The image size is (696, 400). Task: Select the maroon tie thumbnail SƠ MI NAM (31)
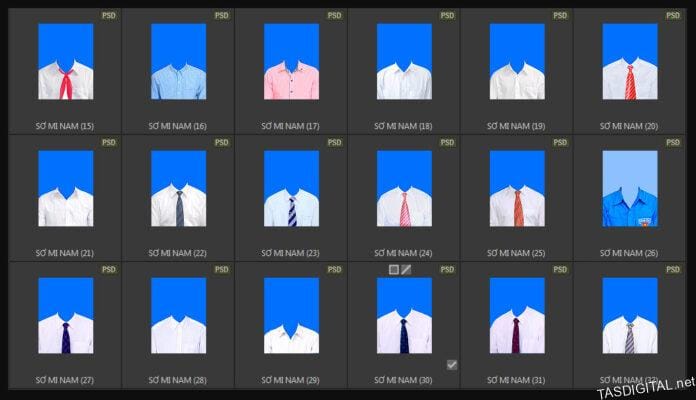tap(517, 316)
